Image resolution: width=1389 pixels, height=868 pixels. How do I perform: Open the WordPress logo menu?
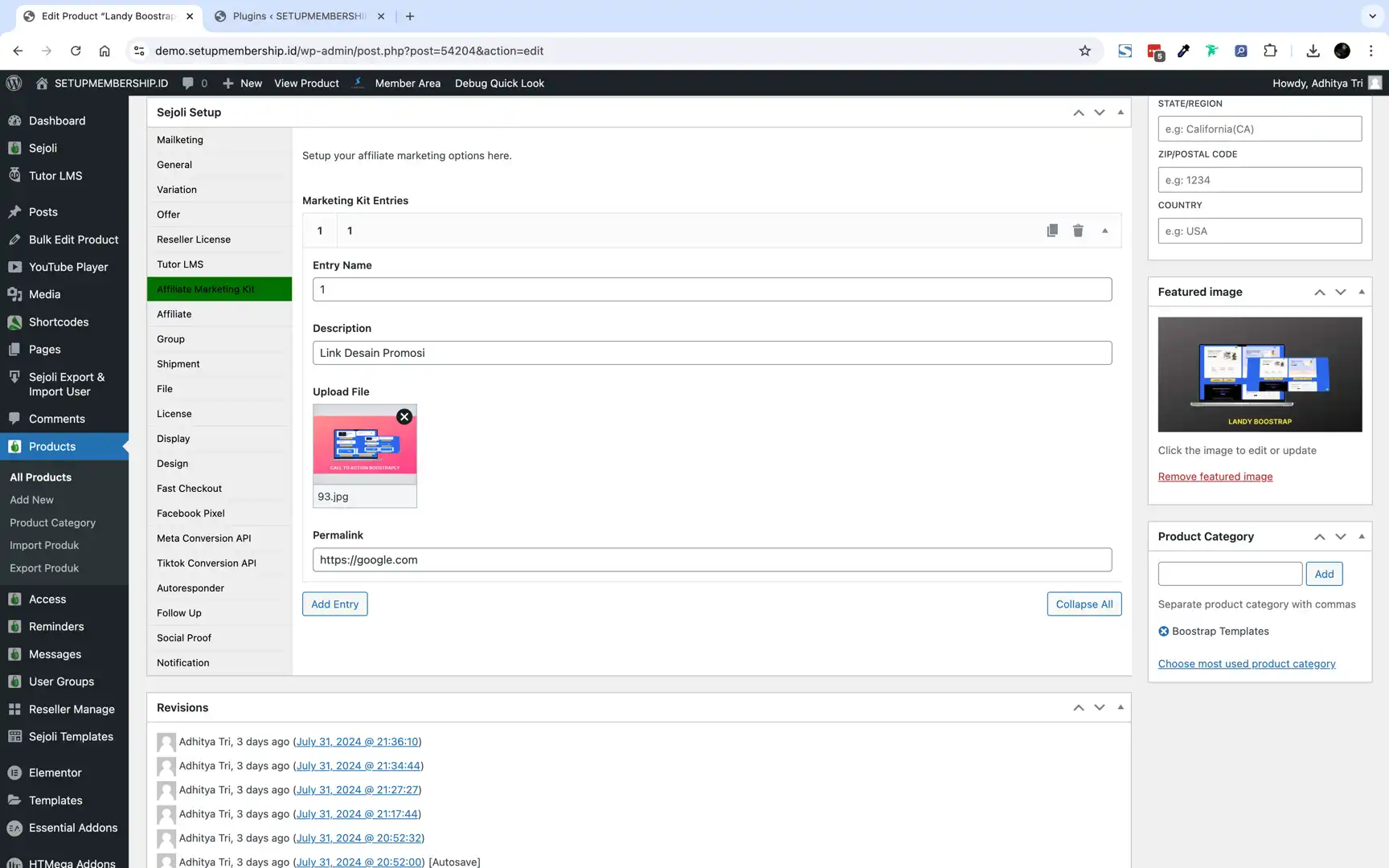point(14,83)
